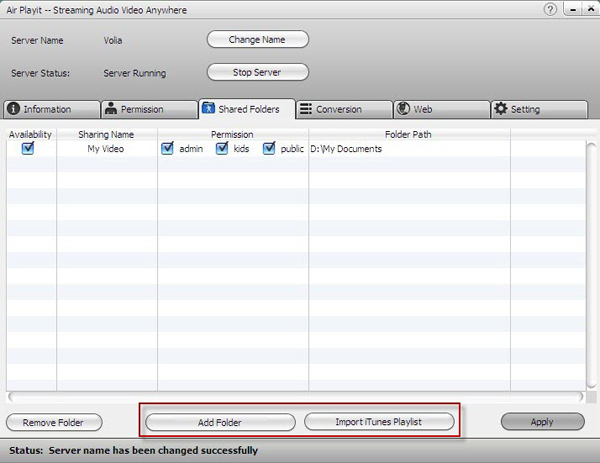600x463 pixels.
Task: Click the Permission tab person icon
Action: click(x=111, y=108)
